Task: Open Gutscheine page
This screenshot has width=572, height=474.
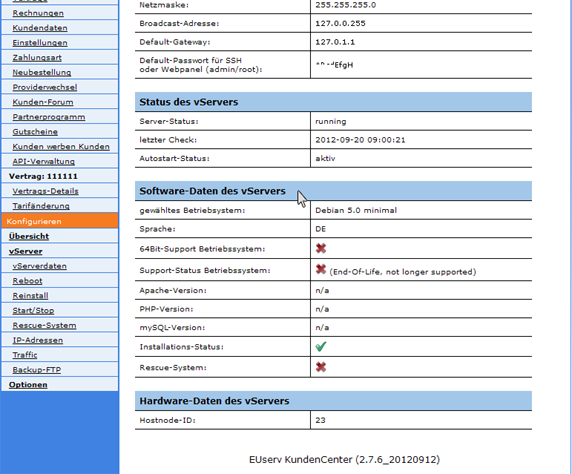Action: [x=35, y=132]
